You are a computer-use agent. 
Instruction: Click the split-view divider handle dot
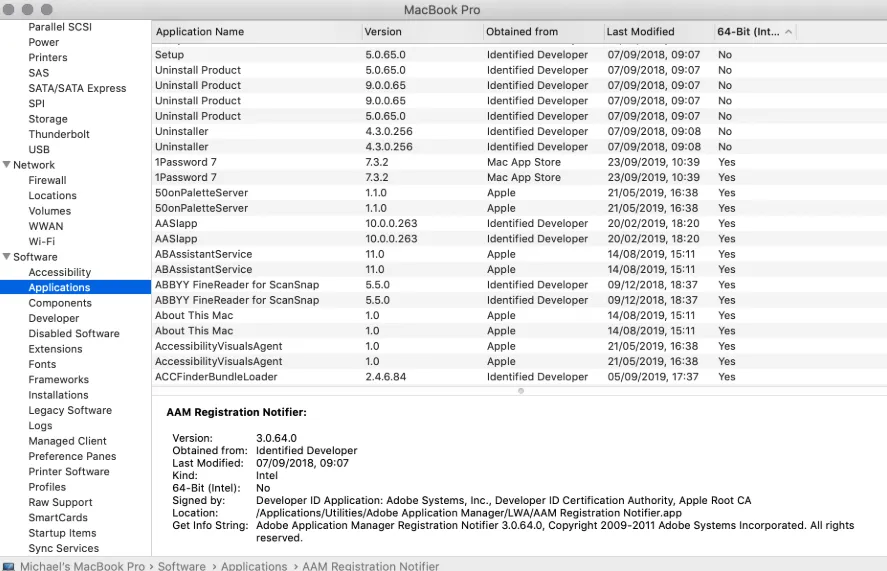[520, 390]
